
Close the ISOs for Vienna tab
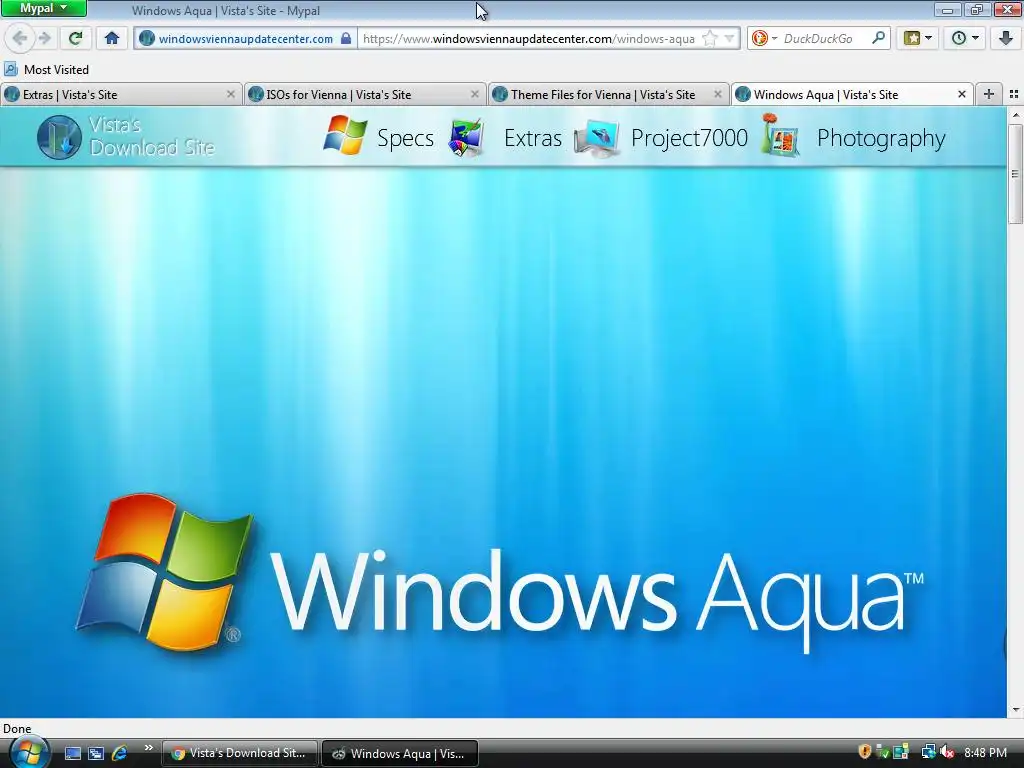point(475,95)
